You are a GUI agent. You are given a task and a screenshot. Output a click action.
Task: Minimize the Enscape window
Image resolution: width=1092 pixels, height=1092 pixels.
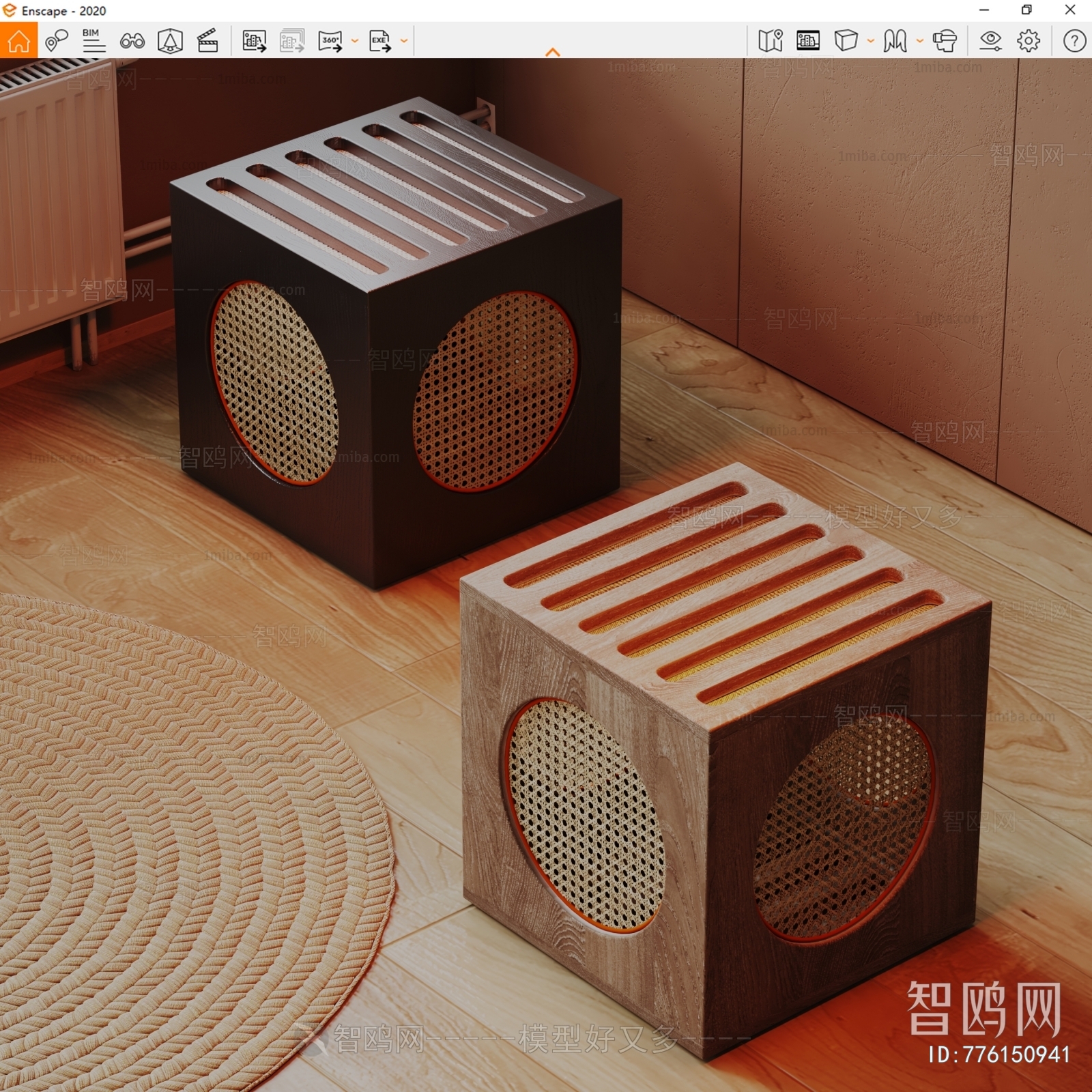(984, 10)
